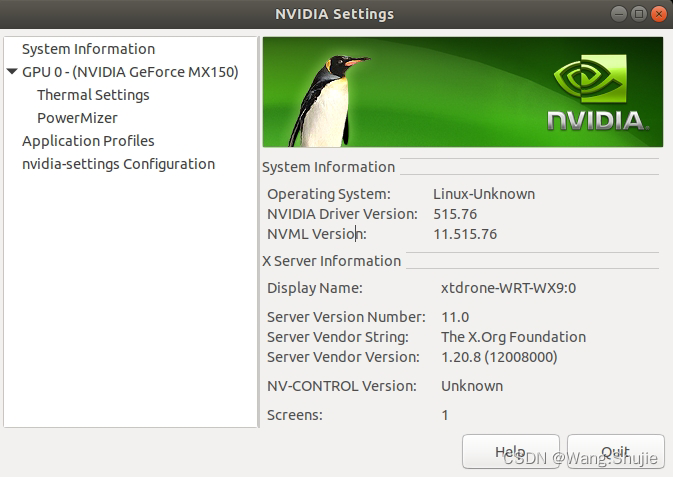
Task: Maximize the NVIDIA Settings window
Action: pos(639,14)
